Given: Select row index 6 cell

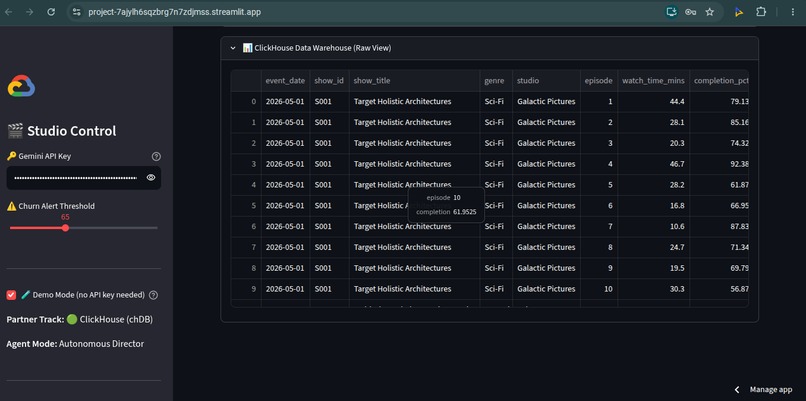Looking at the screenshot, I should tap(246, 227).
